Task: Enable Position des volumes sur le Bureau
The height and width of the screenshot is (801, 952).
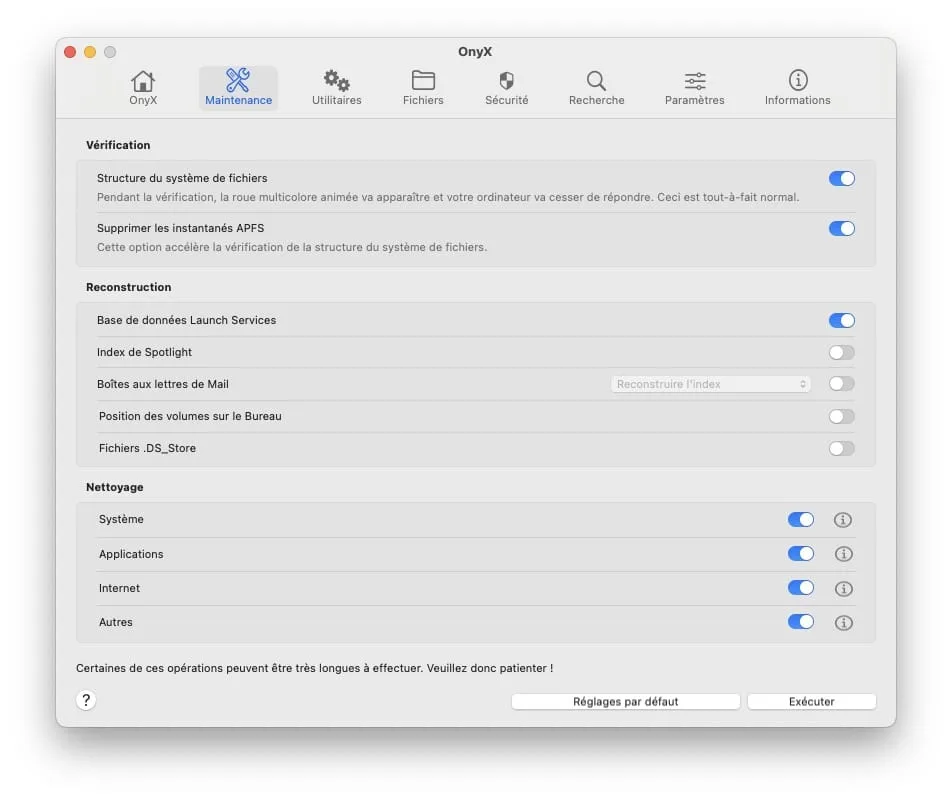Action: tap(841, 415)
